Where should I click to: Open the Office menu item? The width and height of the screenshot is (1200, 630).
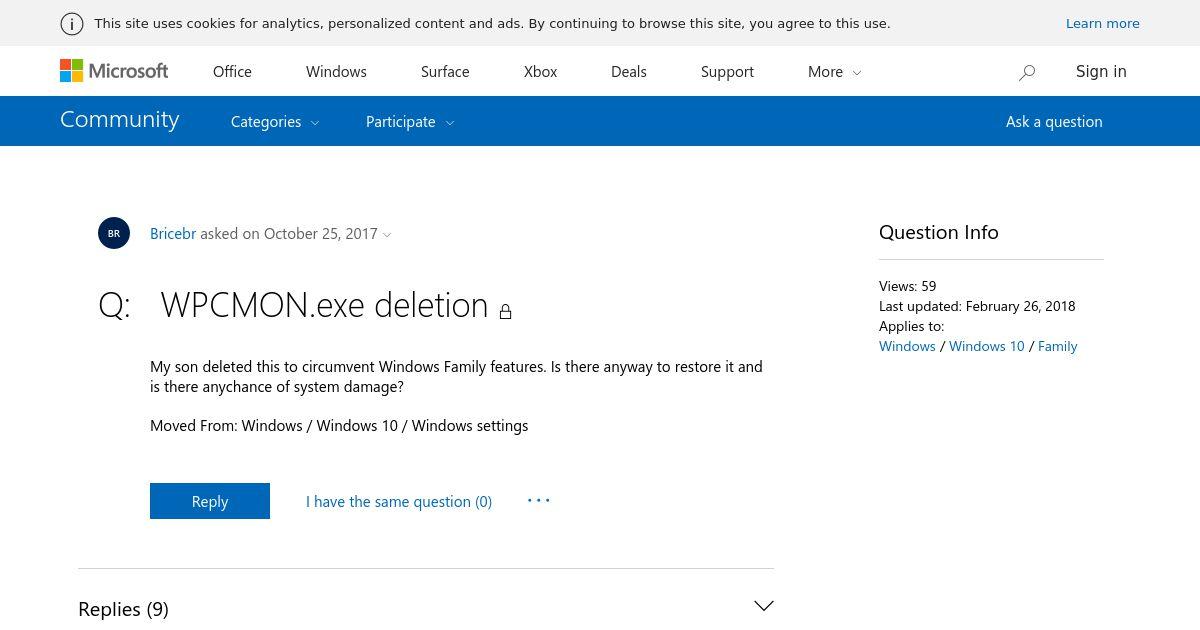click(232, 72)
